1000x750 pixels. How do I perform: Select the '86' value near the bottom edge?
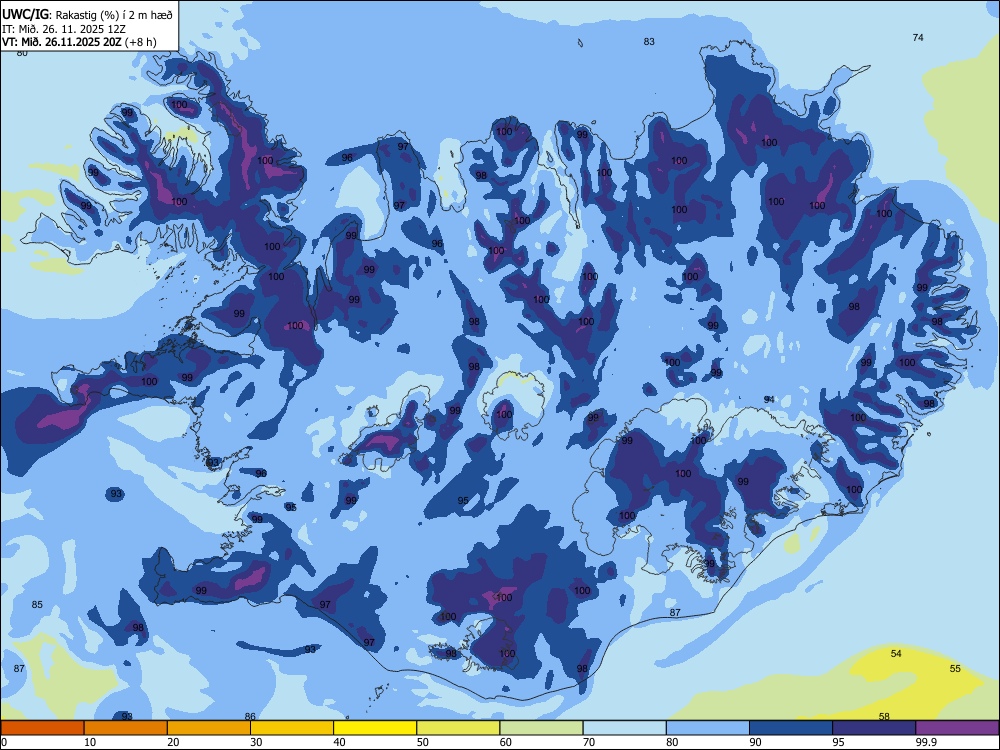[250, 717]
